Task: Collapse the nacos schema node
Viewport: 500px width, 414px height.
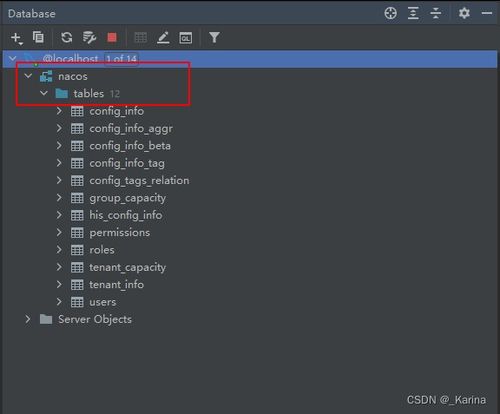Action: (x=28, y=76)
